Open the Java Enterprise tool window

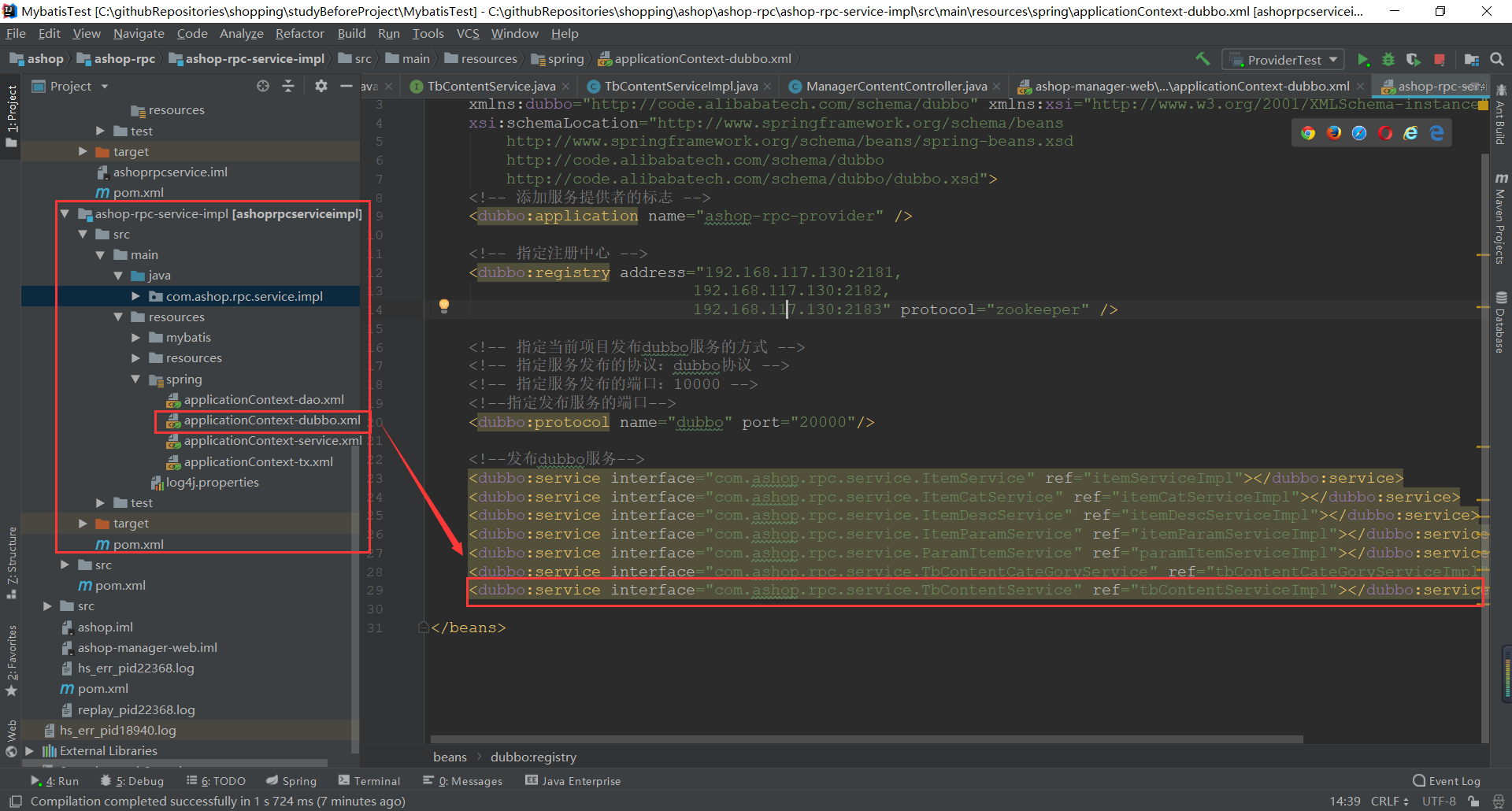pos(573,781)
